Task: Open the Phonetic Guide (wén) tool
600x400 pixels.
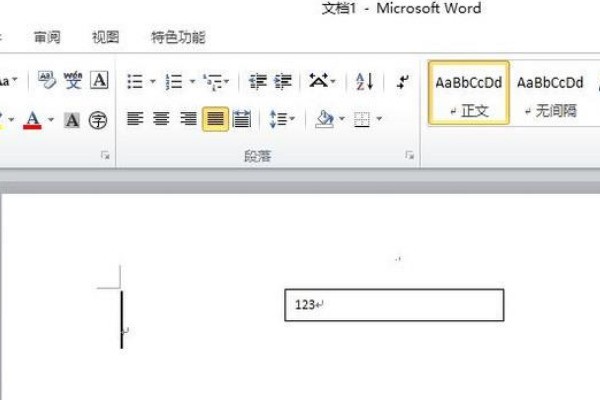Action: click(x=73, y=80)
